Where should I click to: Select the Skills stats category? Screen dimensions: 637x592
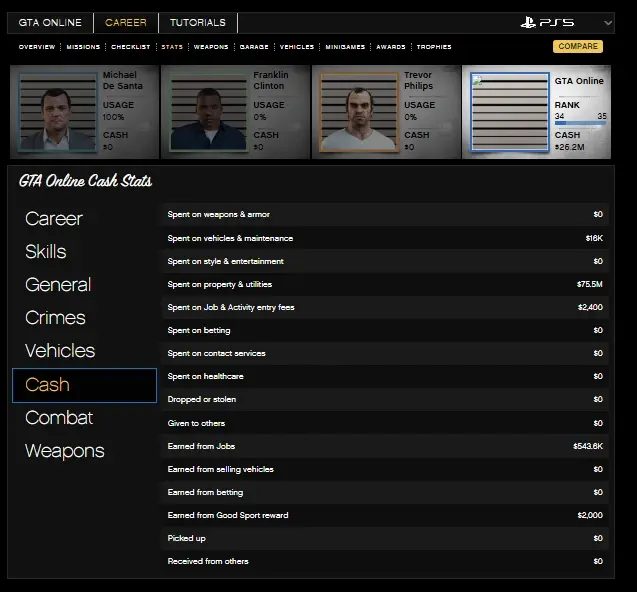coord(46,252)
